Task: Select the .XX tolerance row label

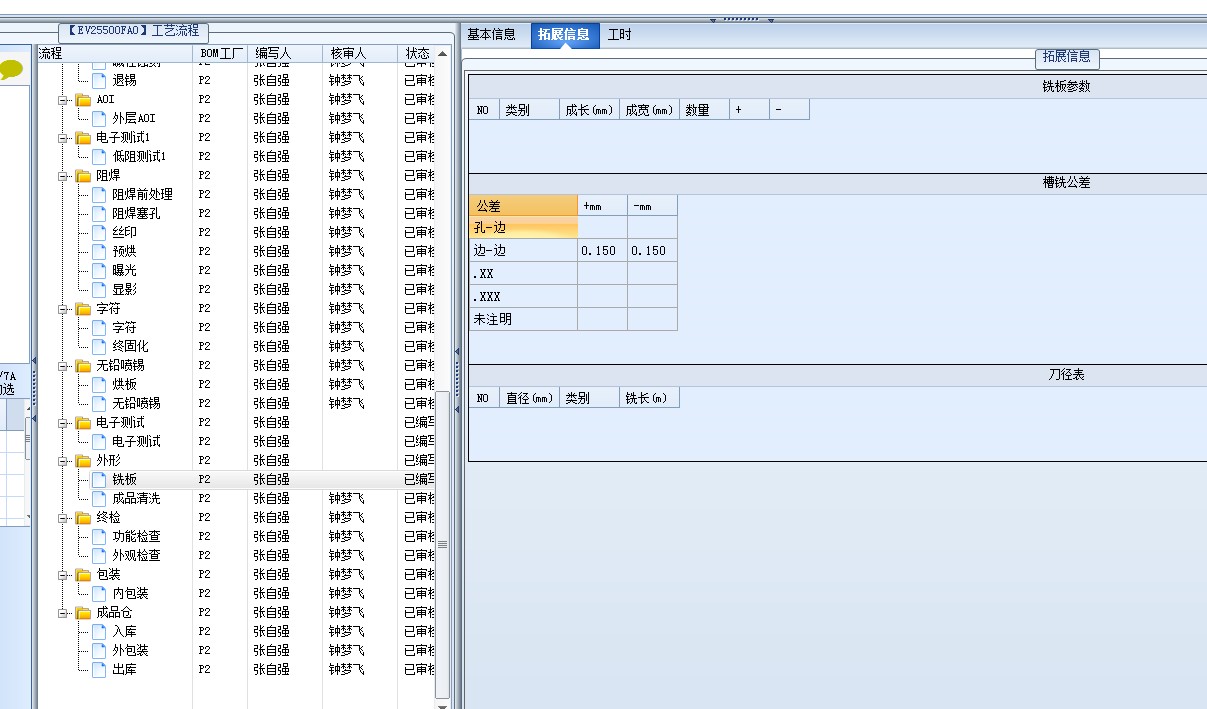Action: click(x=523, y=274)
